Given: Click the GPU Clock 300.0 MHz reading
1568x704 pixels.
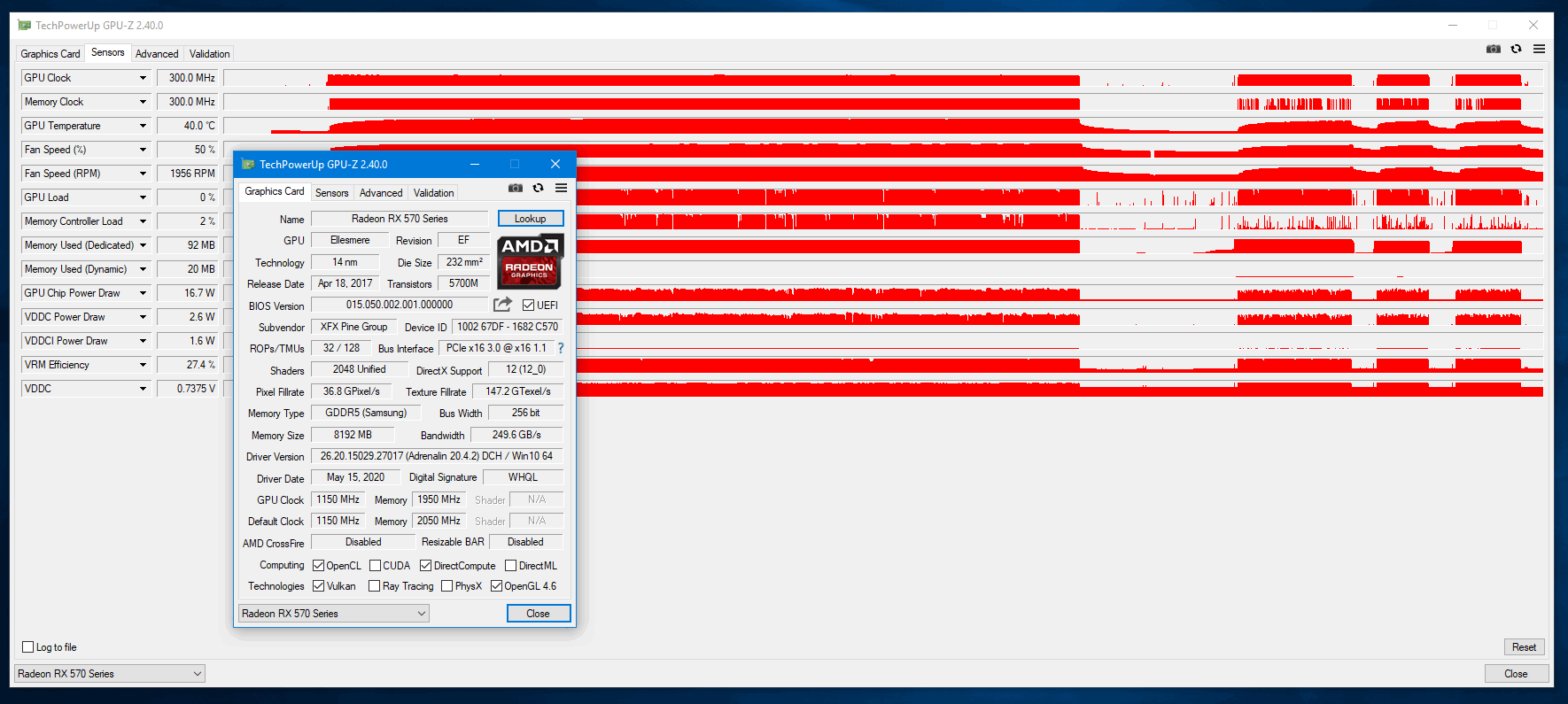Looking at the screenshot, I should click(188, 78).
